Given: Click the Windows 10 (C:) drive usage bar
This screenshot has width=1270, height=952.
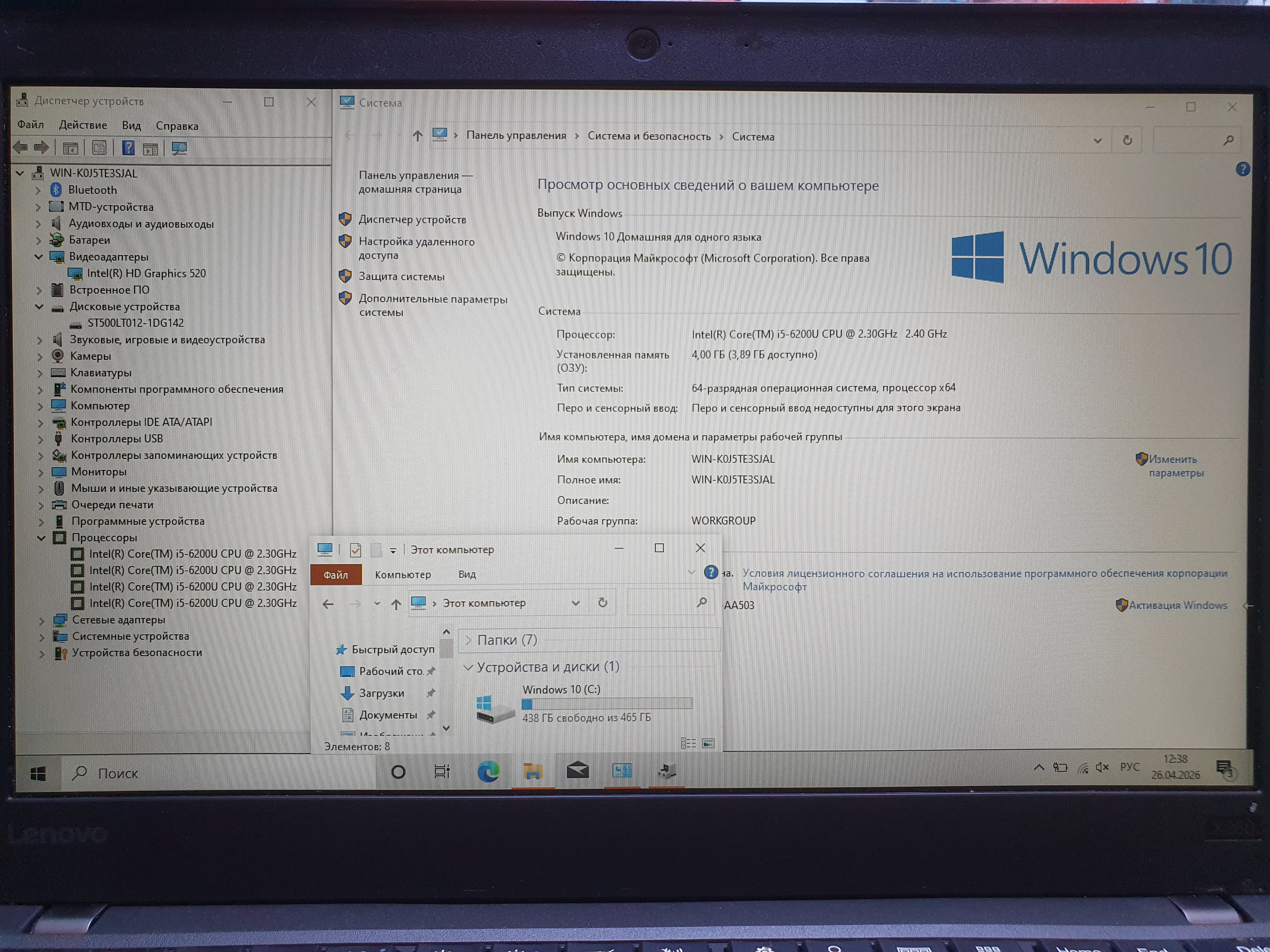Looking at the screenshot, I should tap(607, 704).
